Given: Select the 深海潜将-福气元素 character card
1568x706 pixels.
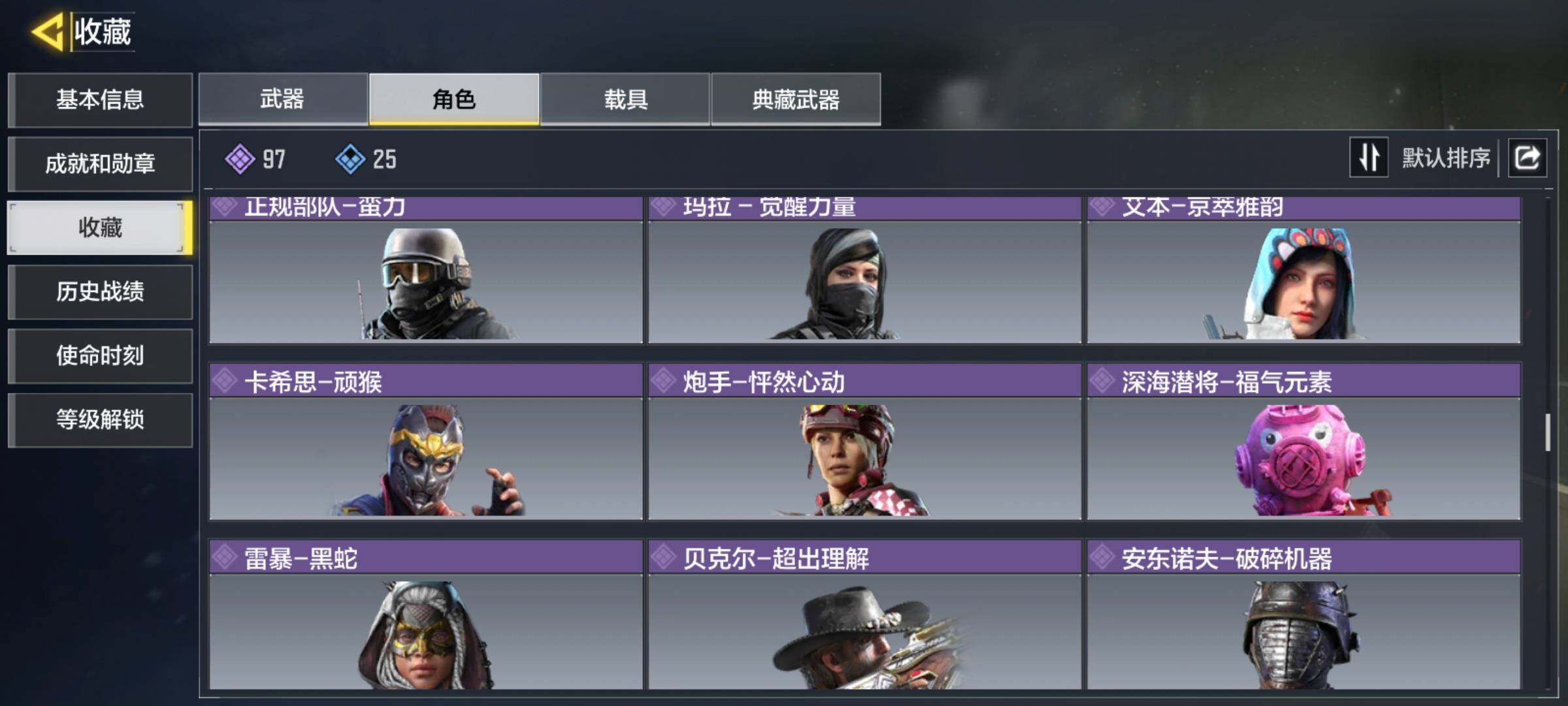Looking at the screenshot, I should (1304, 442).
